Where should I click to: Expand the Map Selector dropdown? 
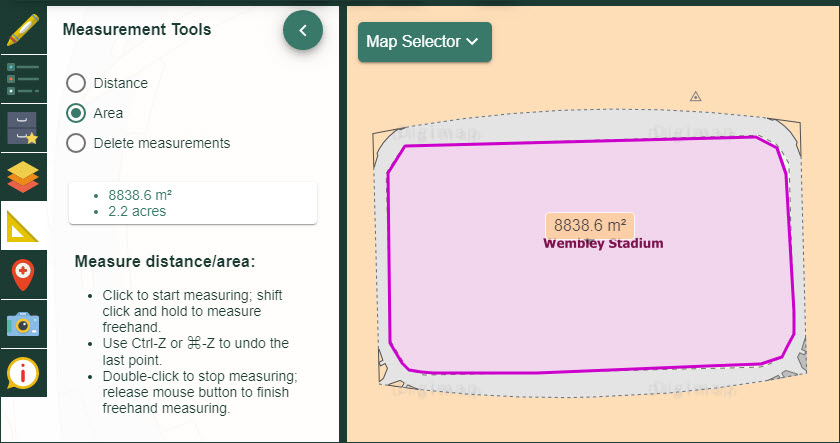(424, 42)
